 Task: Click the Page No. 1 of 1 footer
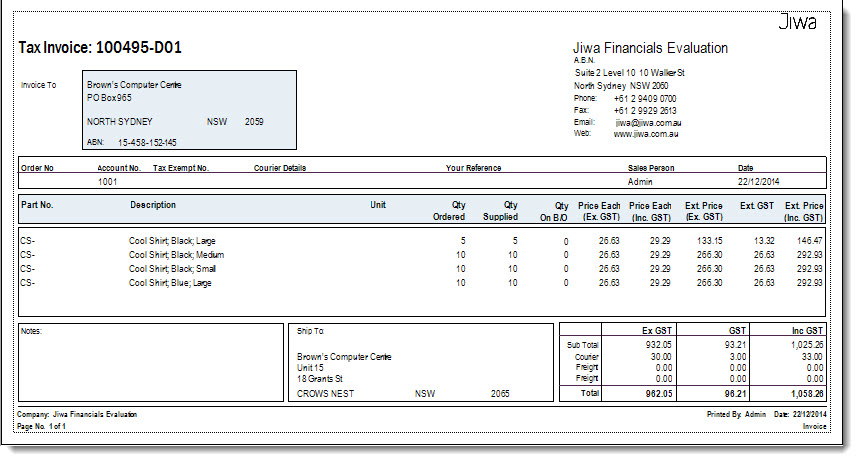coord(41,427)
